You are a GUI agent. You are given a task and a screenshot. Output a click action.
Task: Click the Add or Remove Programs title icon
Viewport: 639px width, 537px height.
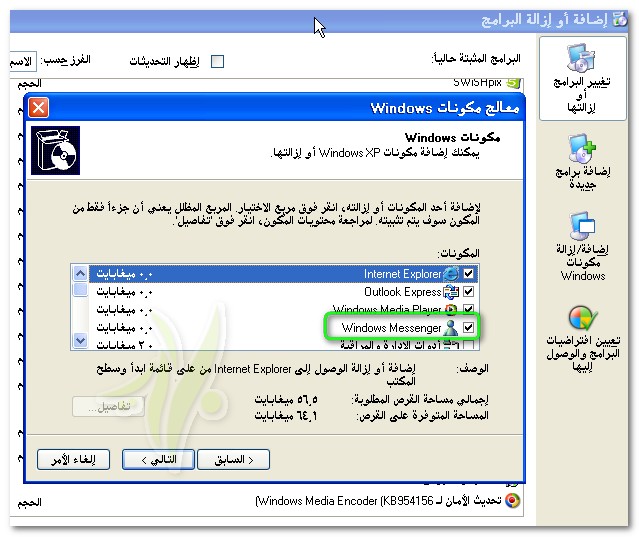(620, 19)
